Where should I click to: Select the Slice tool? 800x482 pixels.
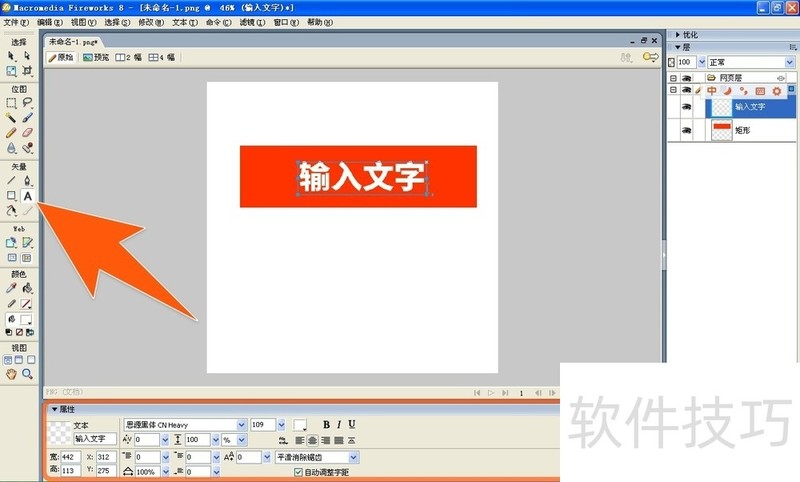pos(27,243)
